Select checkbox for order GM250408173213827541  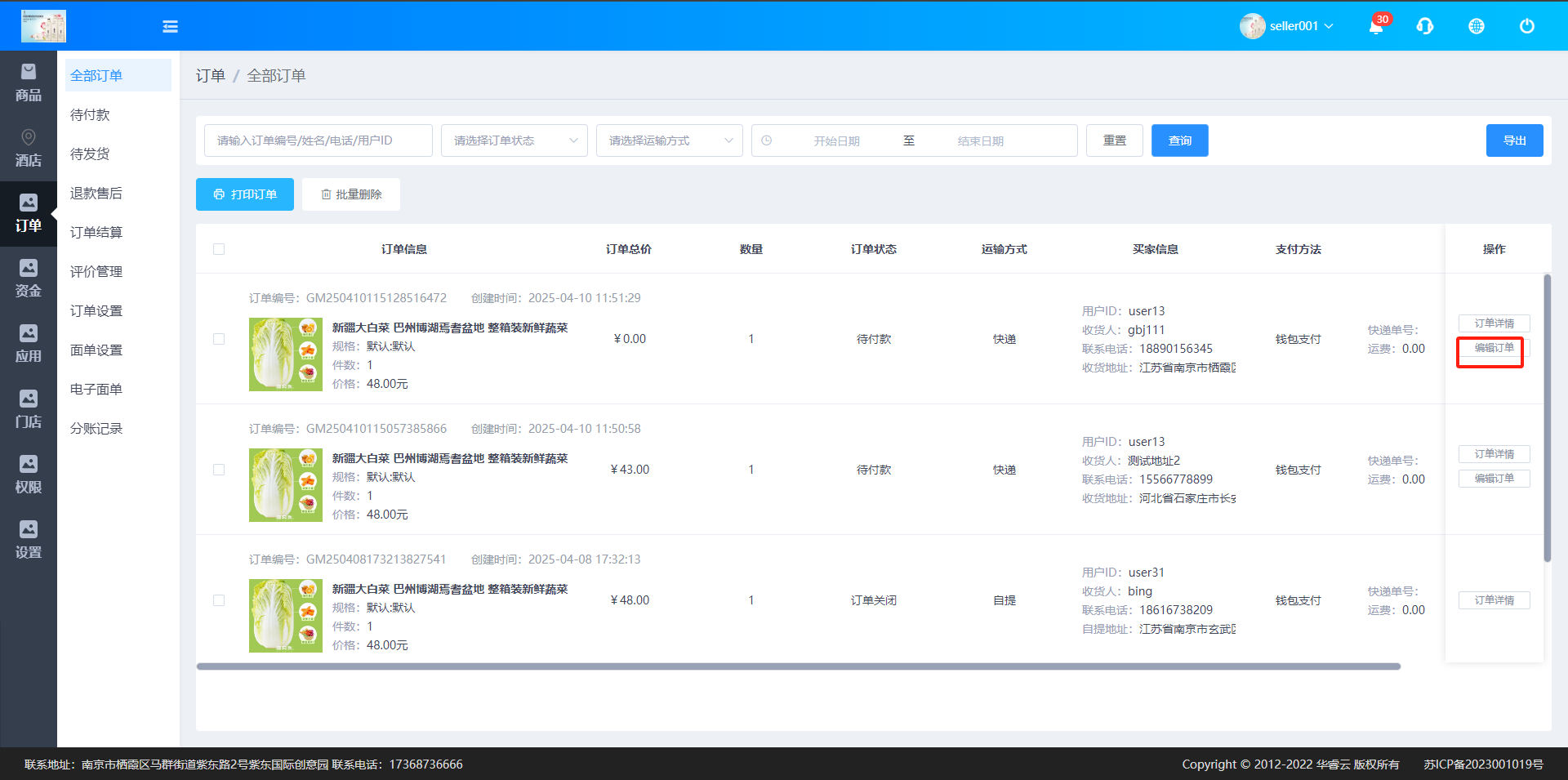click(219, 600)
